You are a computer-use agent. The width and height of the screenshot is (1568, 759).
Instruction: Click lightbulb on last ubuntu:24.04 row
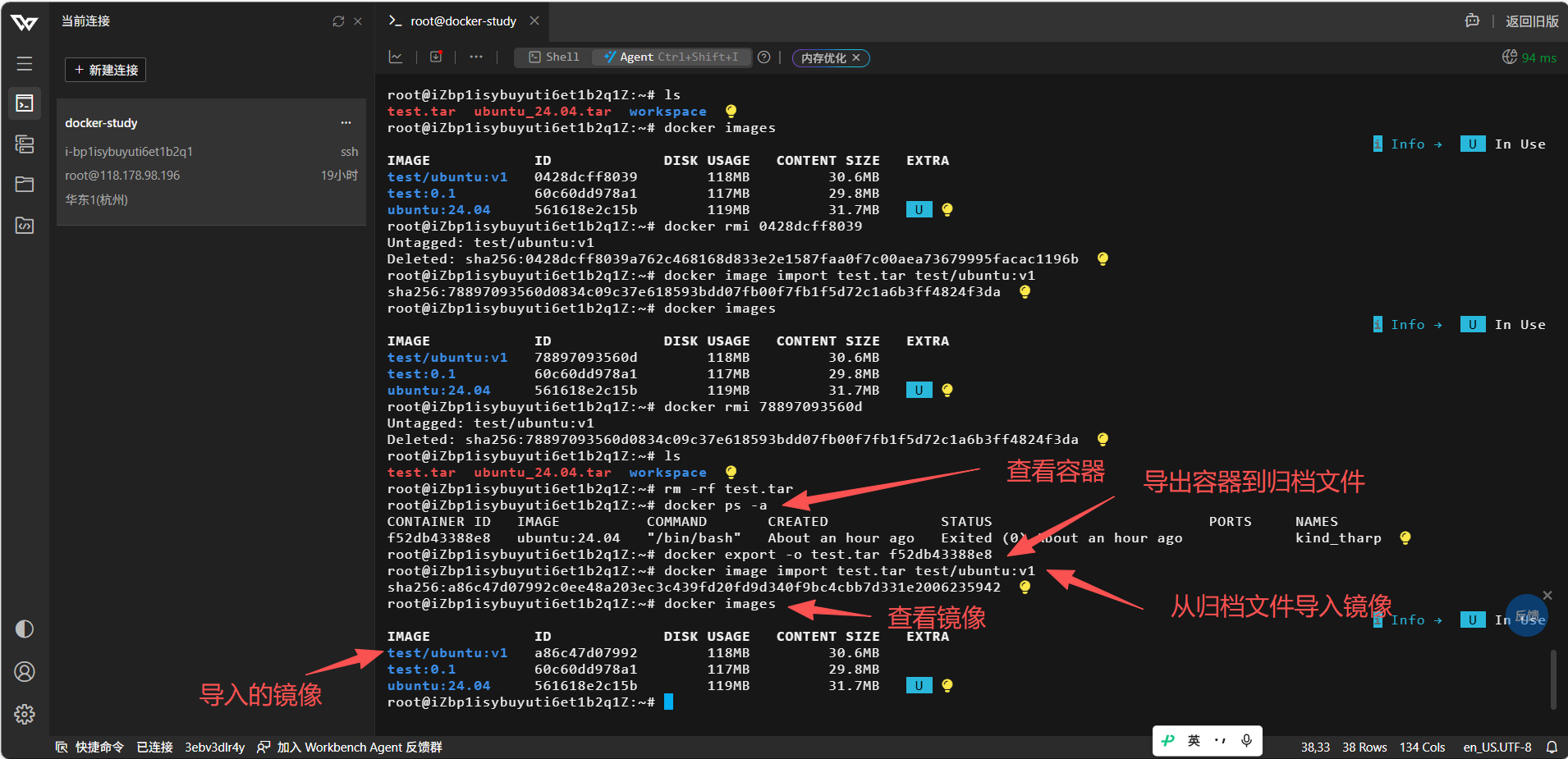point(947,685)
